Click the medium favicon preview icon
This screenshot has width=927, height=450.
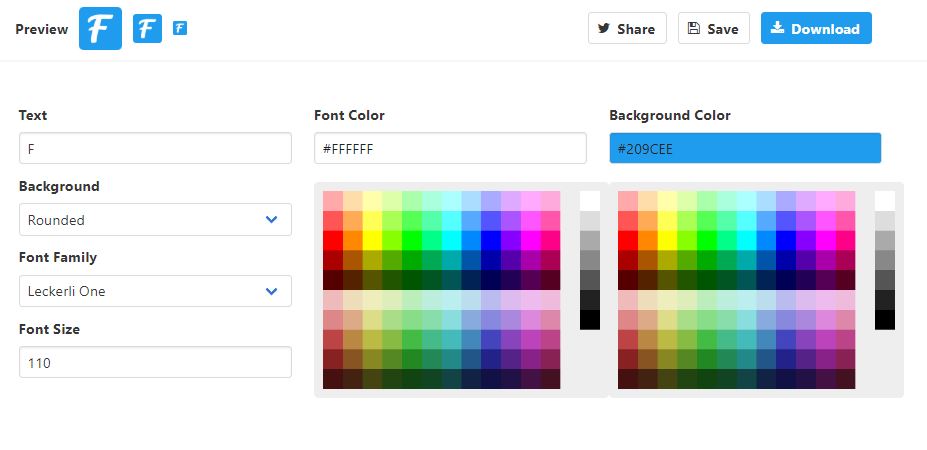[148, 28]
